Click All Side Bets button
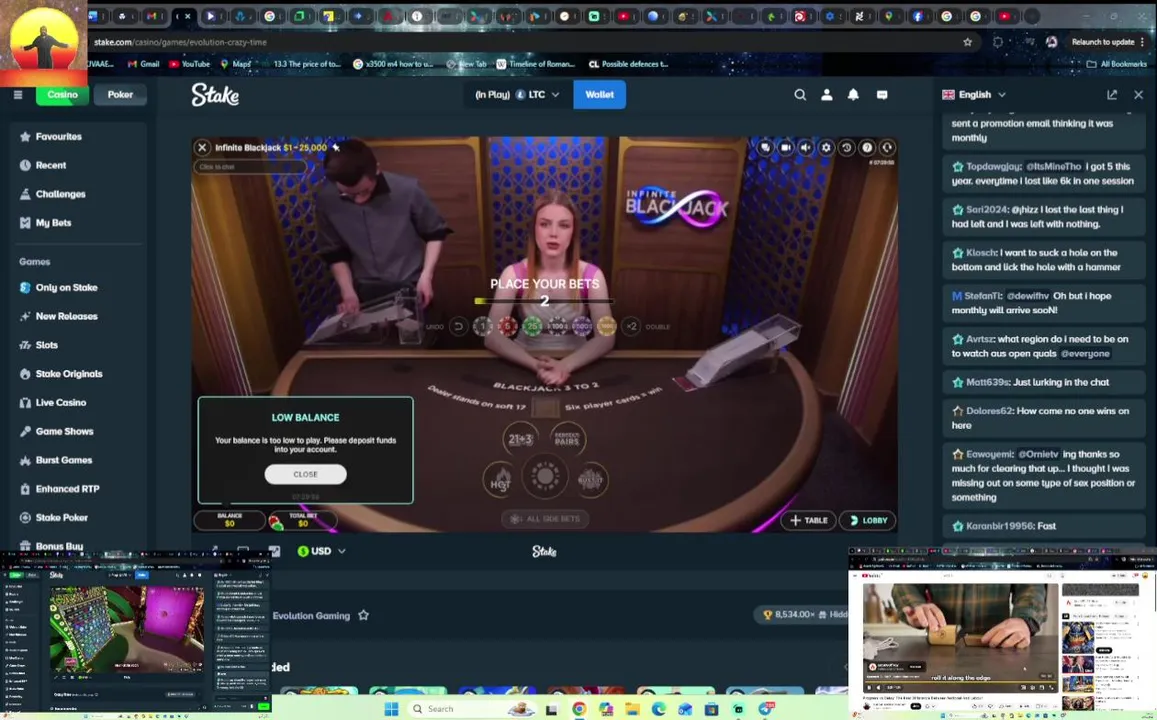The width and height of the screenshot is (1157, 720). point(545,519)
